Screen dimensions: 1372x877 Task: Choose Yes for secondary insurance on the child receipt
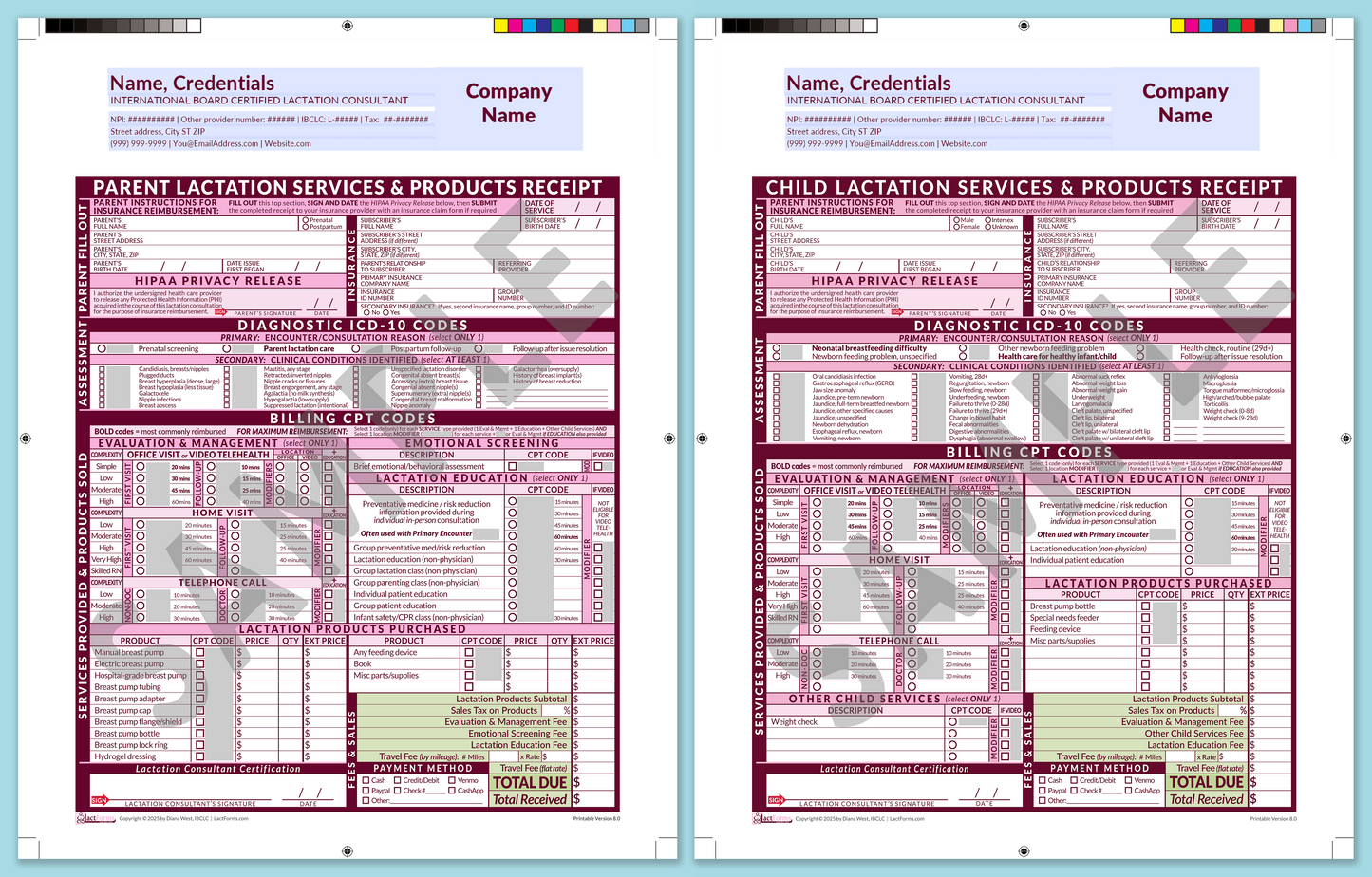1063,312
